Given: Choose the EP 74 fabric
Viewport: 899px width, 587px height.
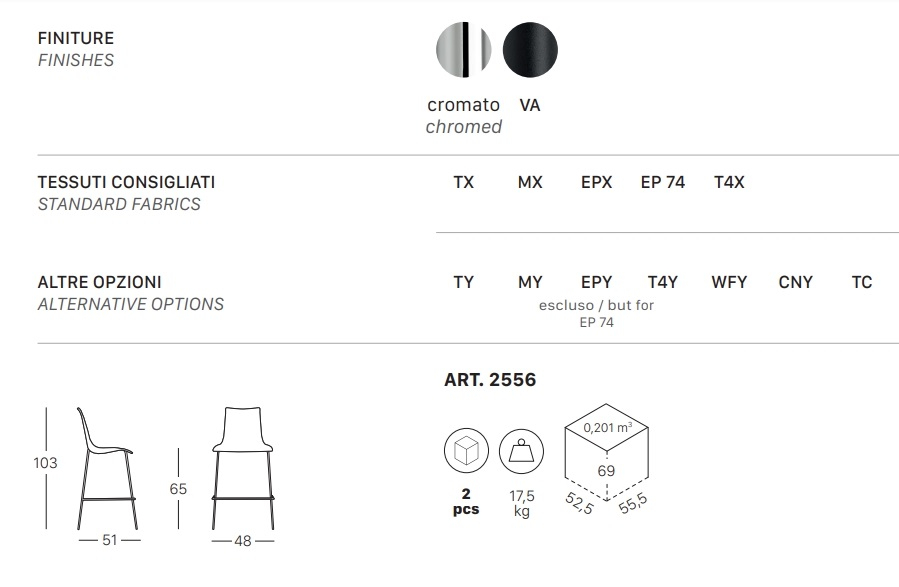Looking at the screenshot, I should pyautogui.click(x=663, y=183).
